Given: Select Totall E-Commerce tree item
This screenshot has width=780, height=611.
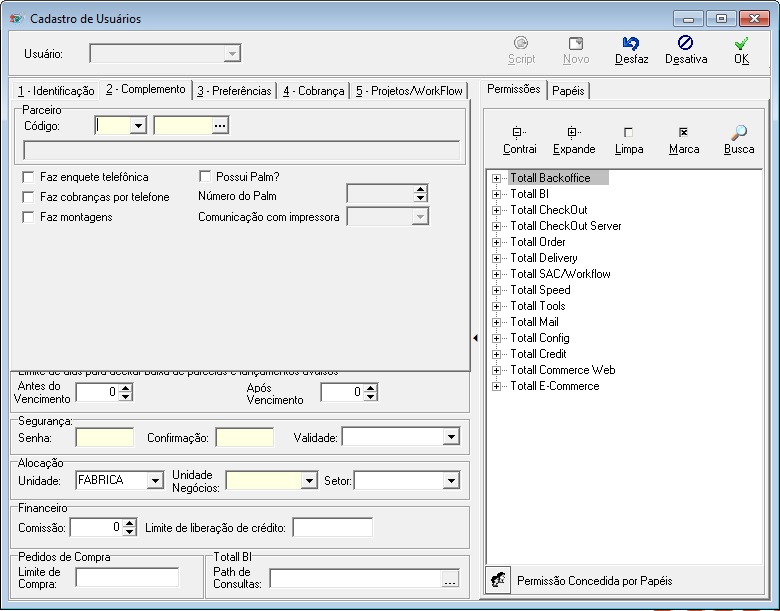Looking at the screenshot, I should point(555,386).
